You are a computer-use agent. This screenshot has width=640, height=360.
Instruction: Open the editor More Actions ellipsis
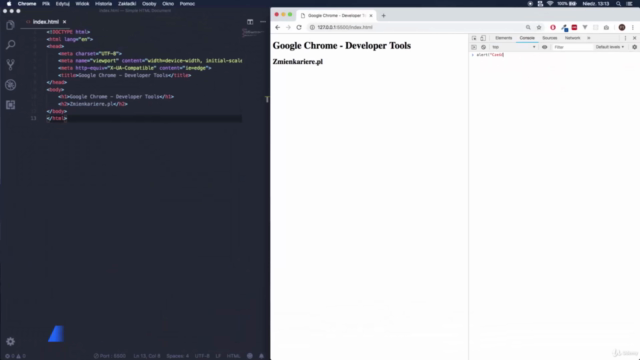click(x=263, y=22)
